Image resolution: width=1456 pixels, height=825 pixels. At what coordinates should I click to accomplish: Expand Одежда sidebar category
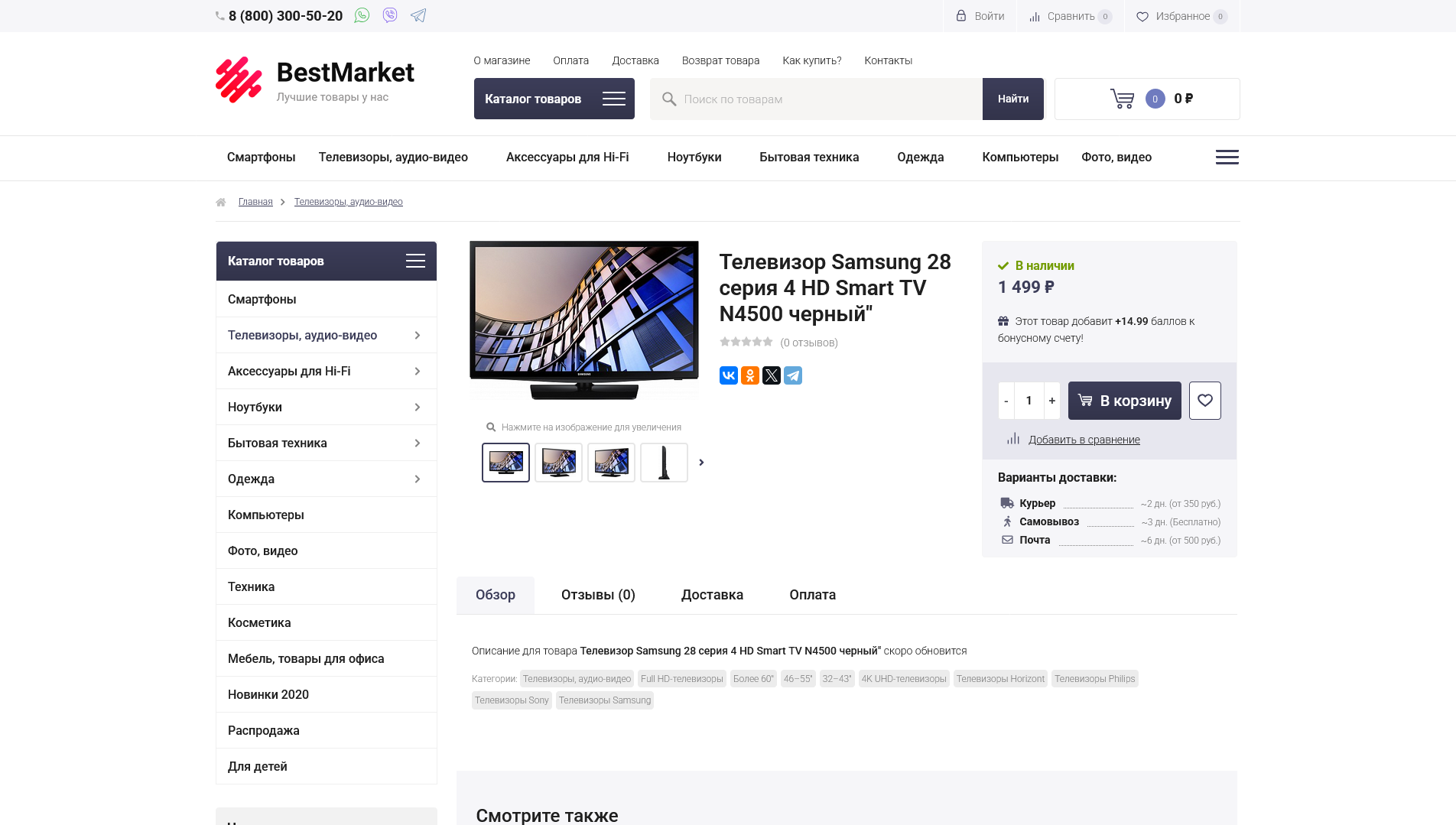[418, 479]
